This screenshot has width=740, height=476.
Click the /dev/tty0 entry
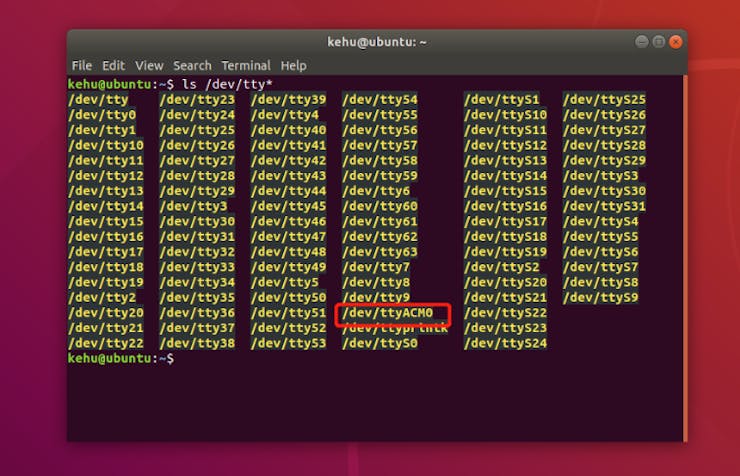(x=102, y=115)
